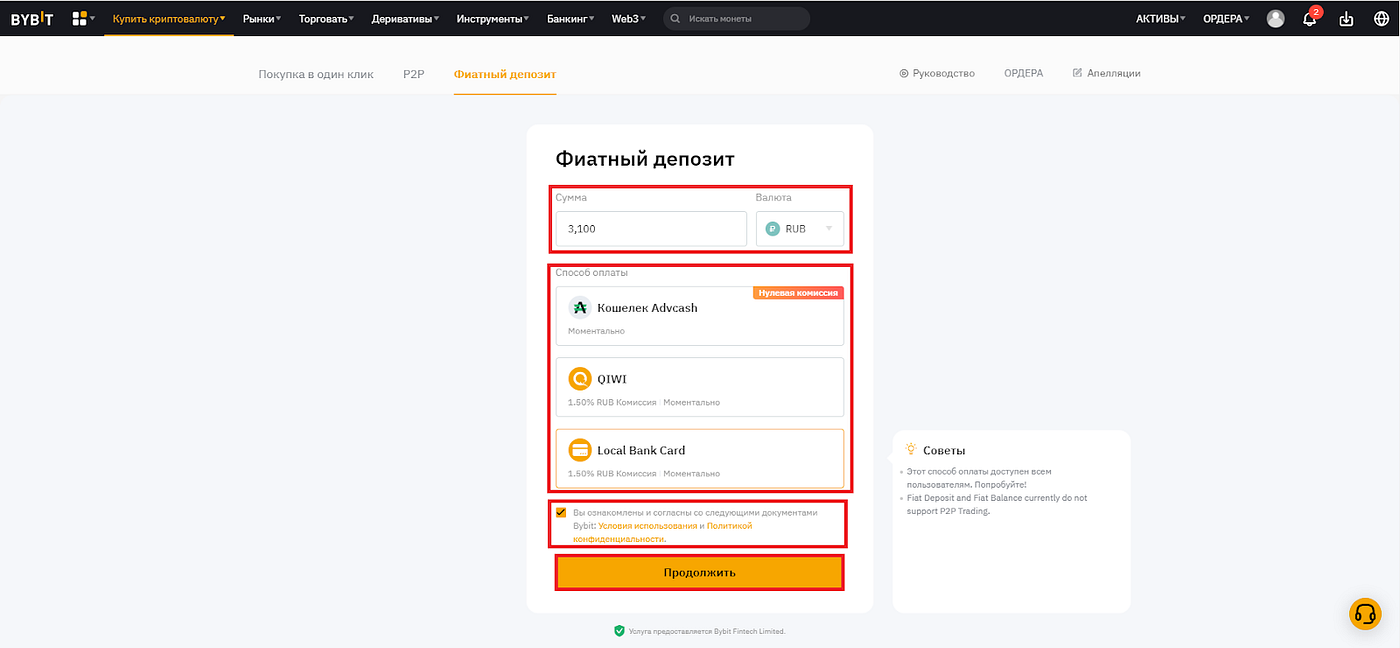The image size is (1400, 648).
Task: Click the search magnifier icon
Action: point(677,18)
